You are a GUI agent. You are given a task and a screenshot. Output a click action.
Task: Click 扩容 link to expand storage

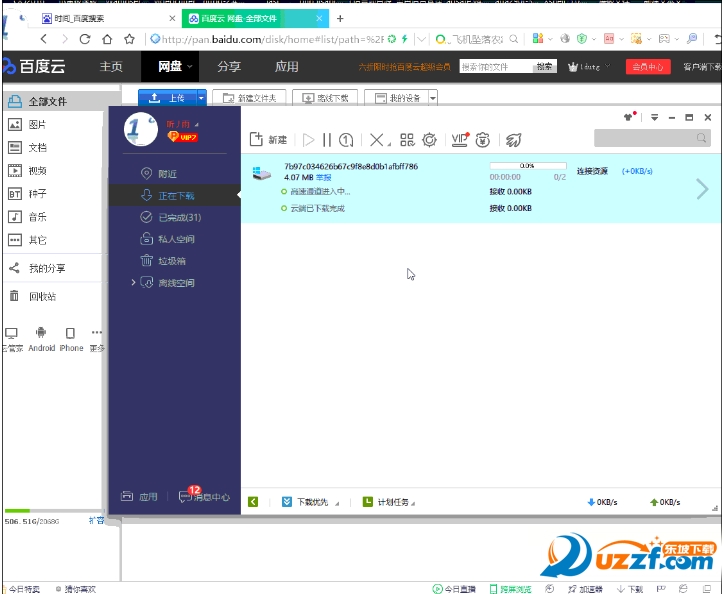[96, 521]
